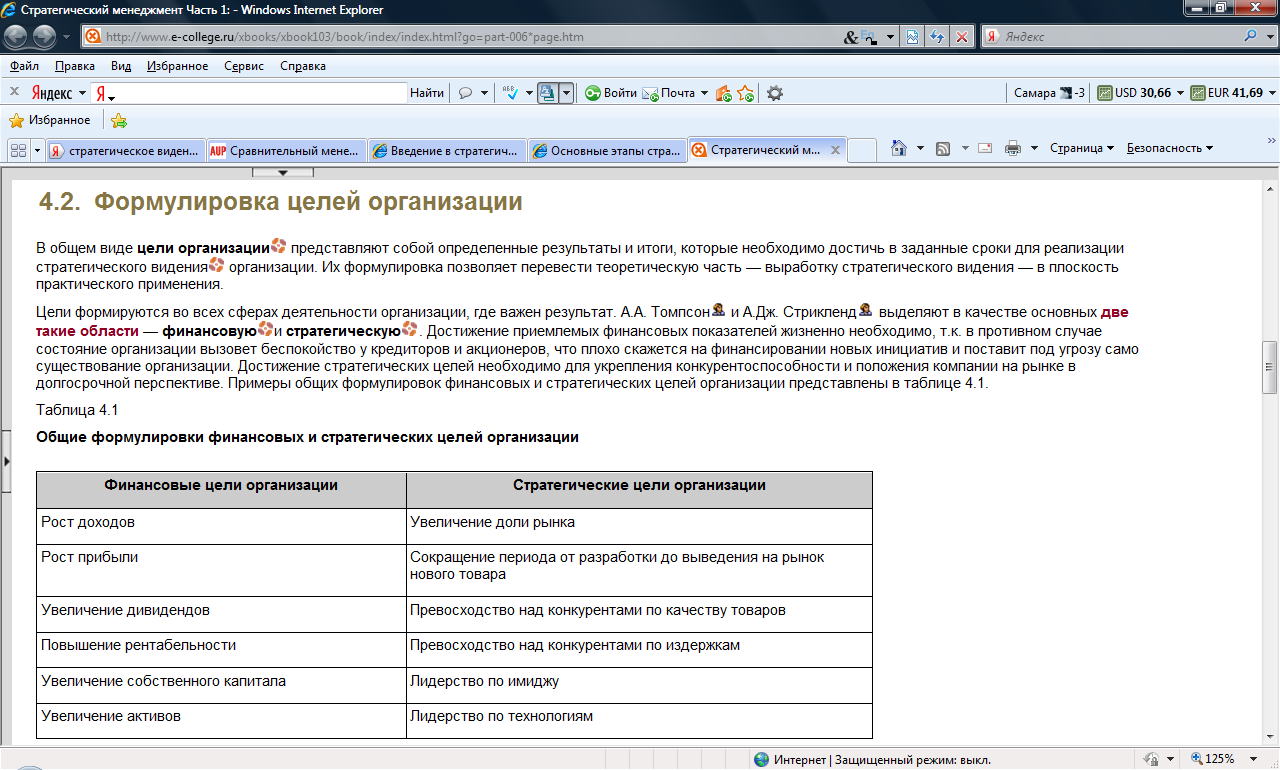1280x770 pixels.
Task: Open the Файл menu
Action: click(25, 66)
